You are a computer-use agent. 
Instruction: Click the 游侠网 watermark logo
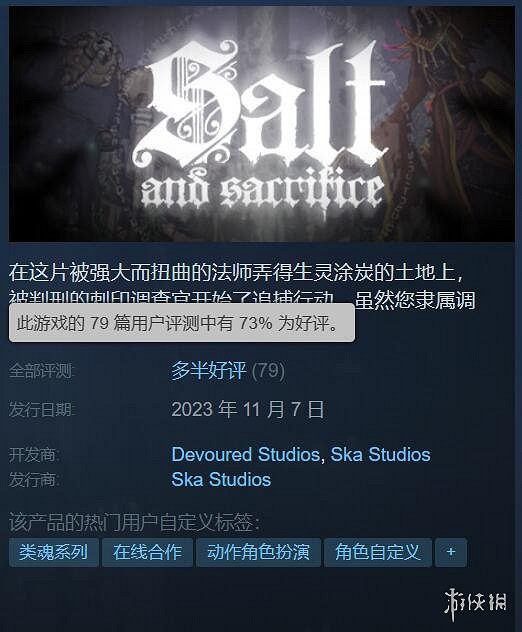(476, 604)
